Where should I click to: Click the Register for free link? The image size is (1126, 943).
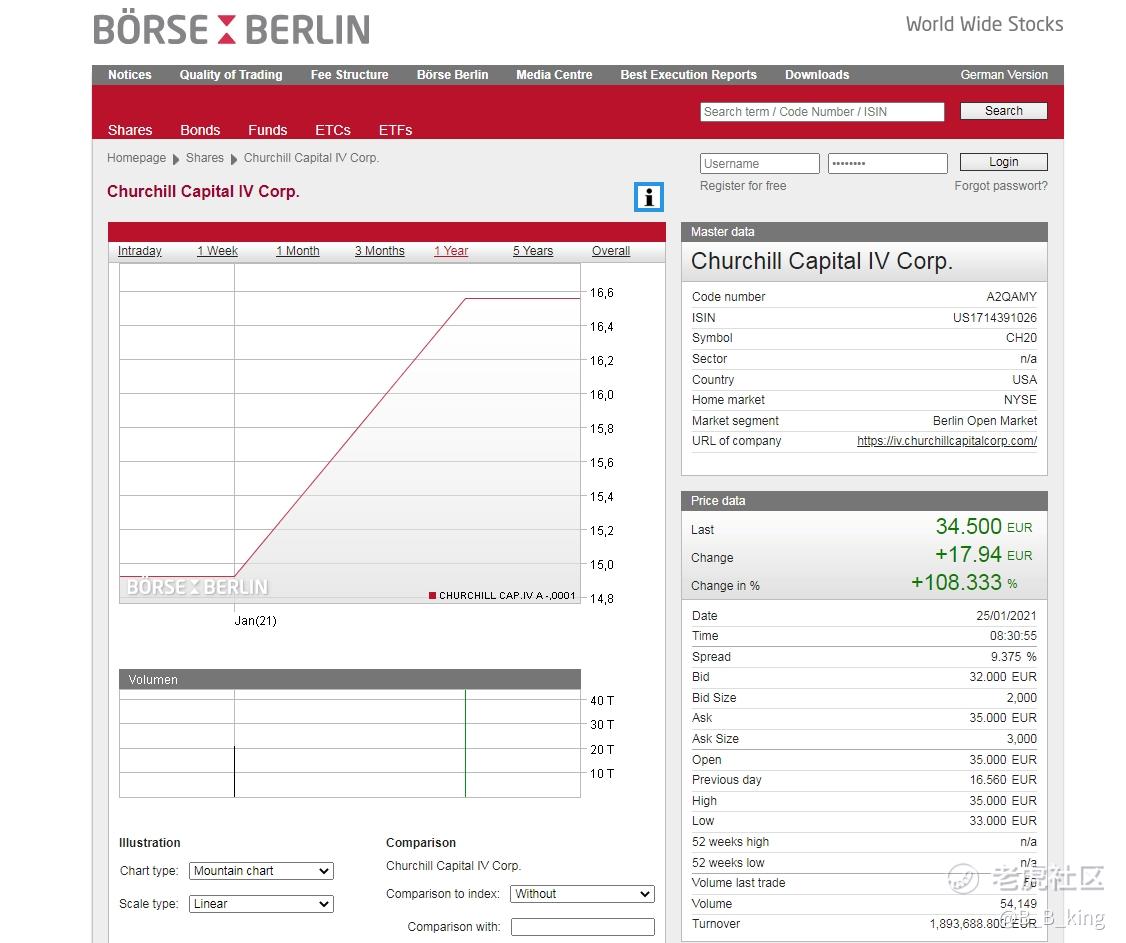coord(743,186)
